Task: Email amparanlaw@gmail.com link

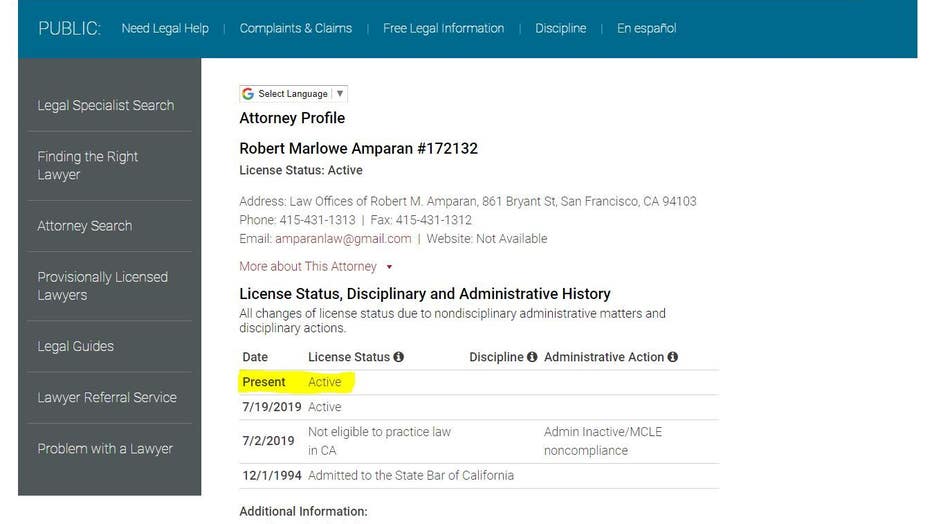Action: coord(343,239)
